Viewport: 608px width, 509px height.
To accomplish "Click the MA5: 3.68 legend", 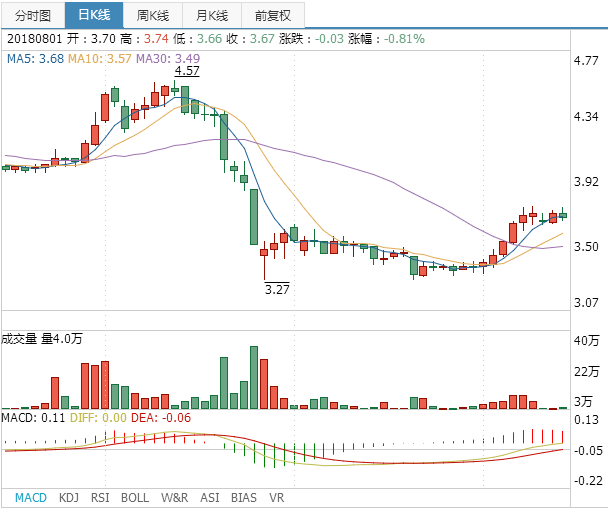I will pos(35,59).
